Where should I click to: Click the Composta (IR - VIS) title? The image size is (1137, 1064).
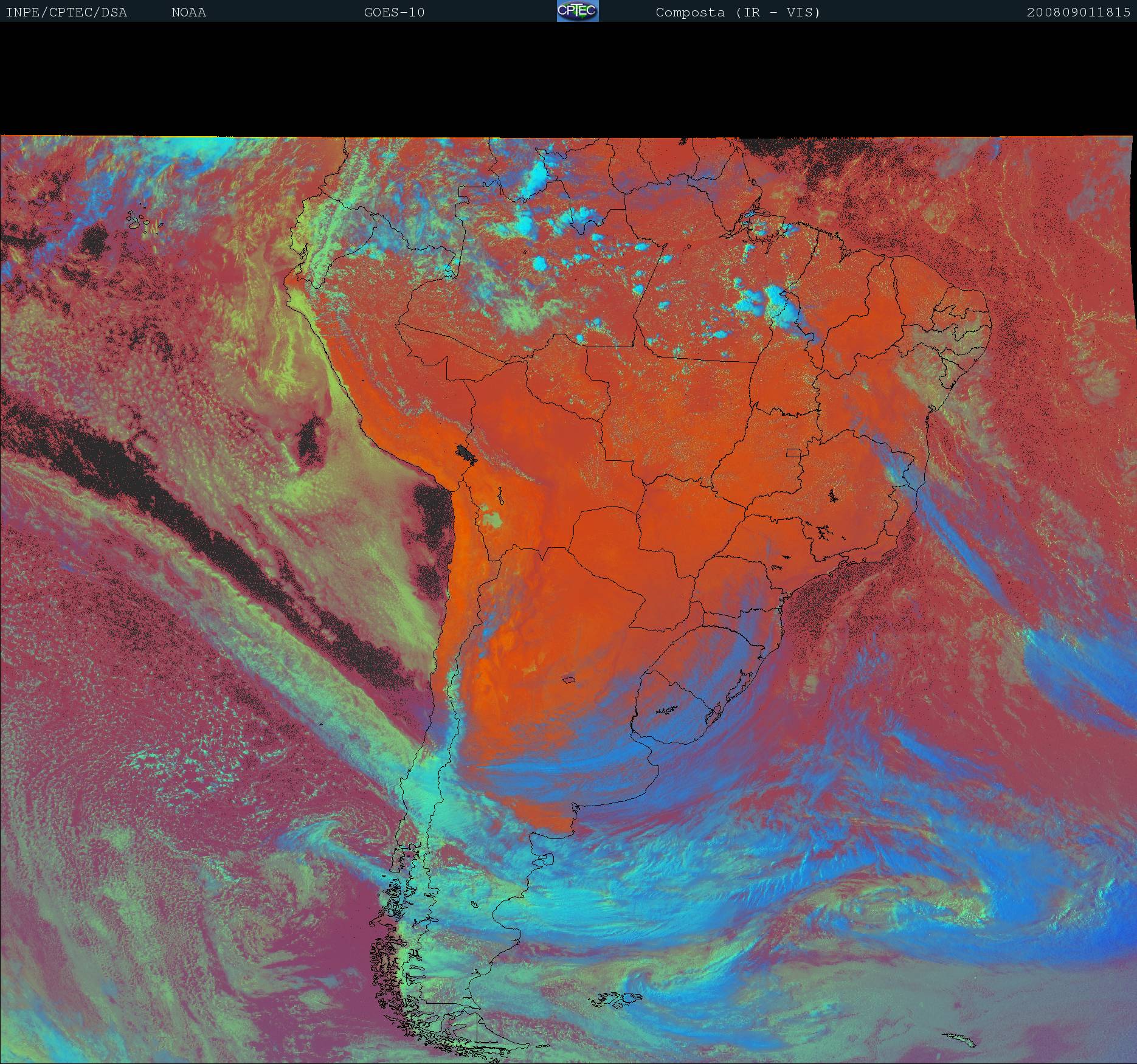(x=738, y=12)
